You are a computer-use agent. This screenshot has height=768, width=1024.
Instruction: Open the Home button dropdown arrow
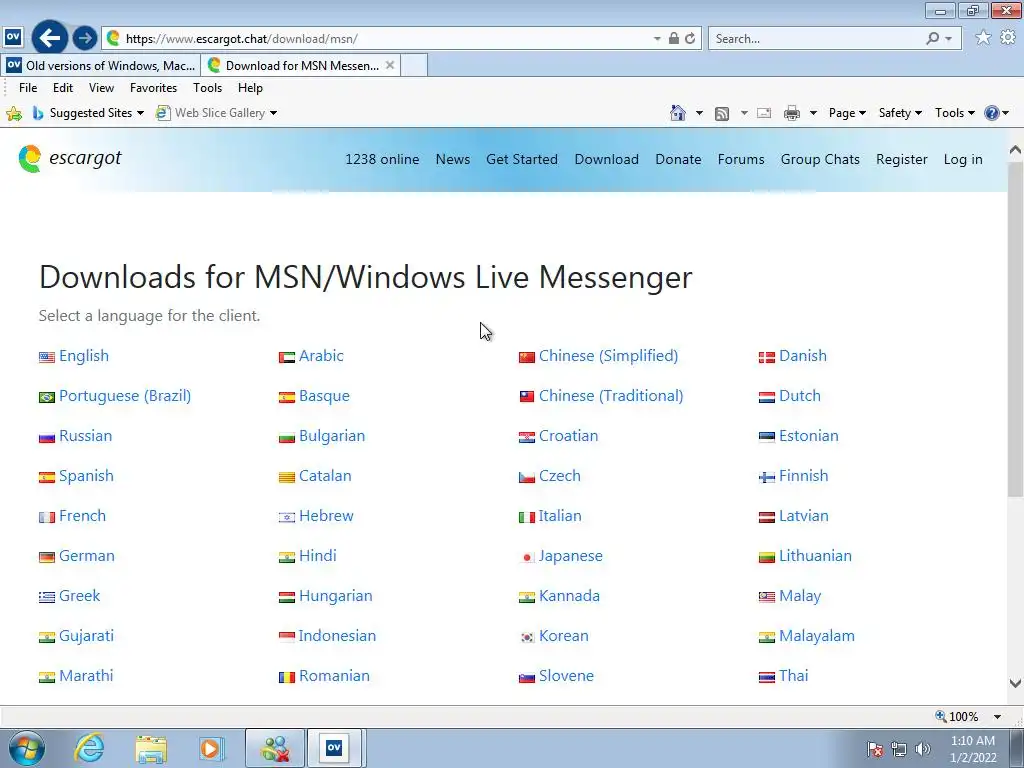pyautogui.click(x=699, y=113)
